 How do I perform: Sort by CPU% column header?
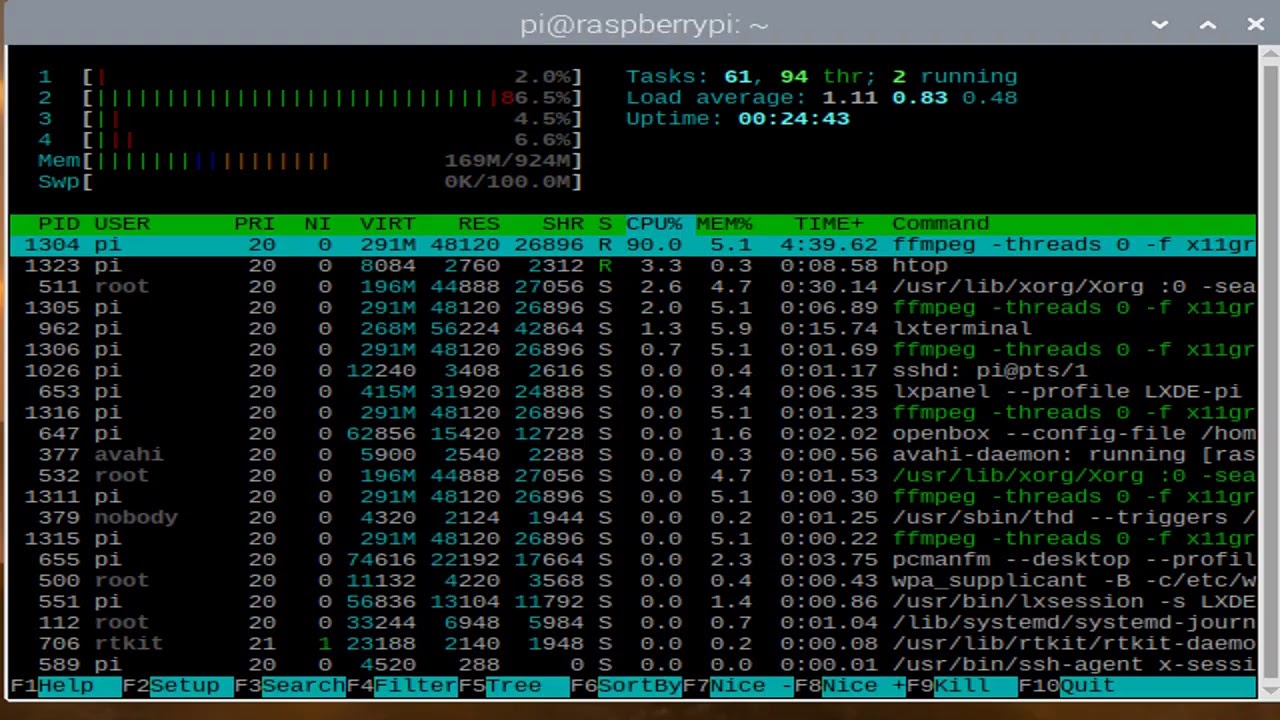click(654, 224)
